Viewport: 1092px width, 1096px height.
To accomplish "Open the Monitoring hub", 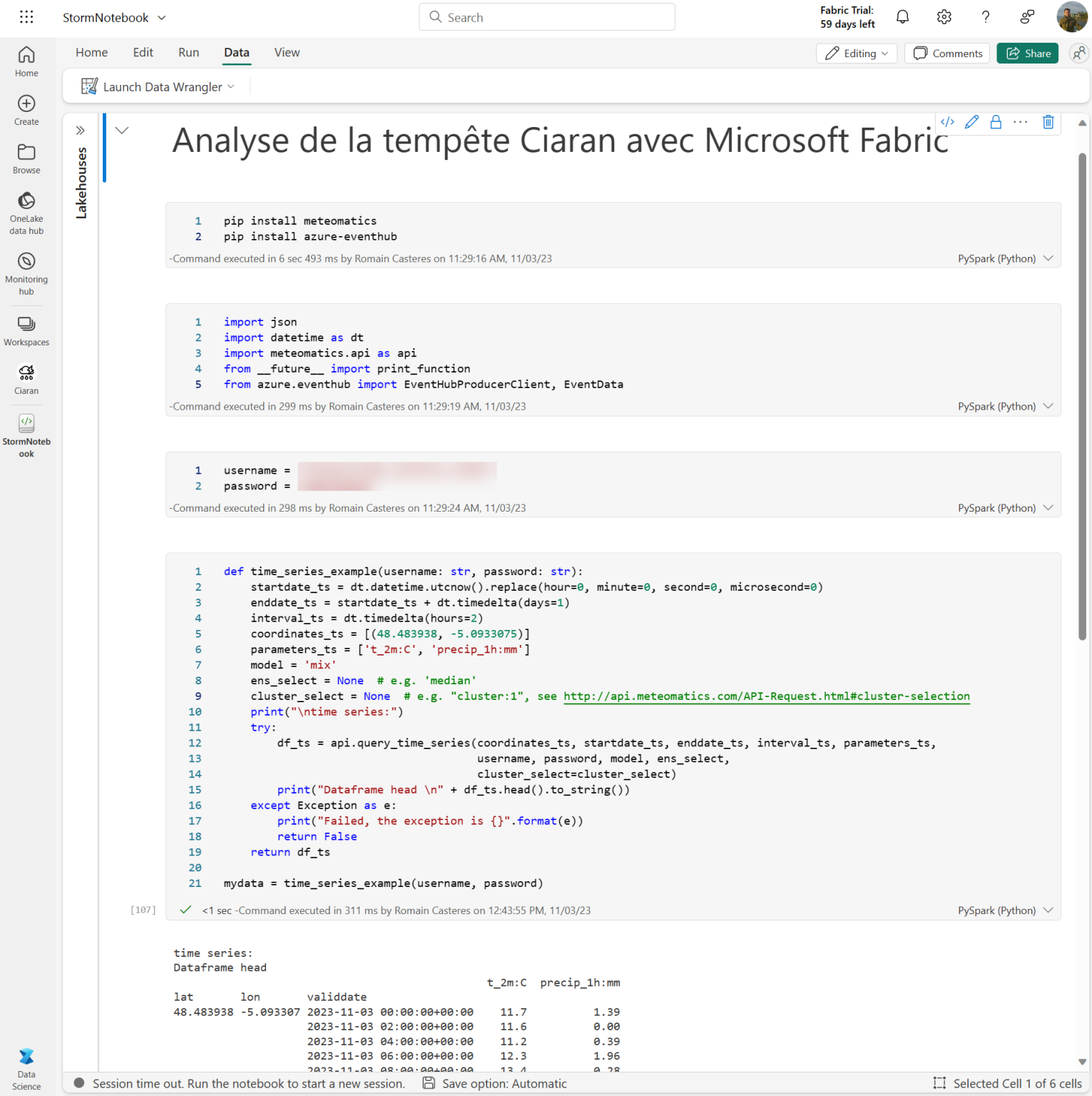I will [x=26, y=271].
